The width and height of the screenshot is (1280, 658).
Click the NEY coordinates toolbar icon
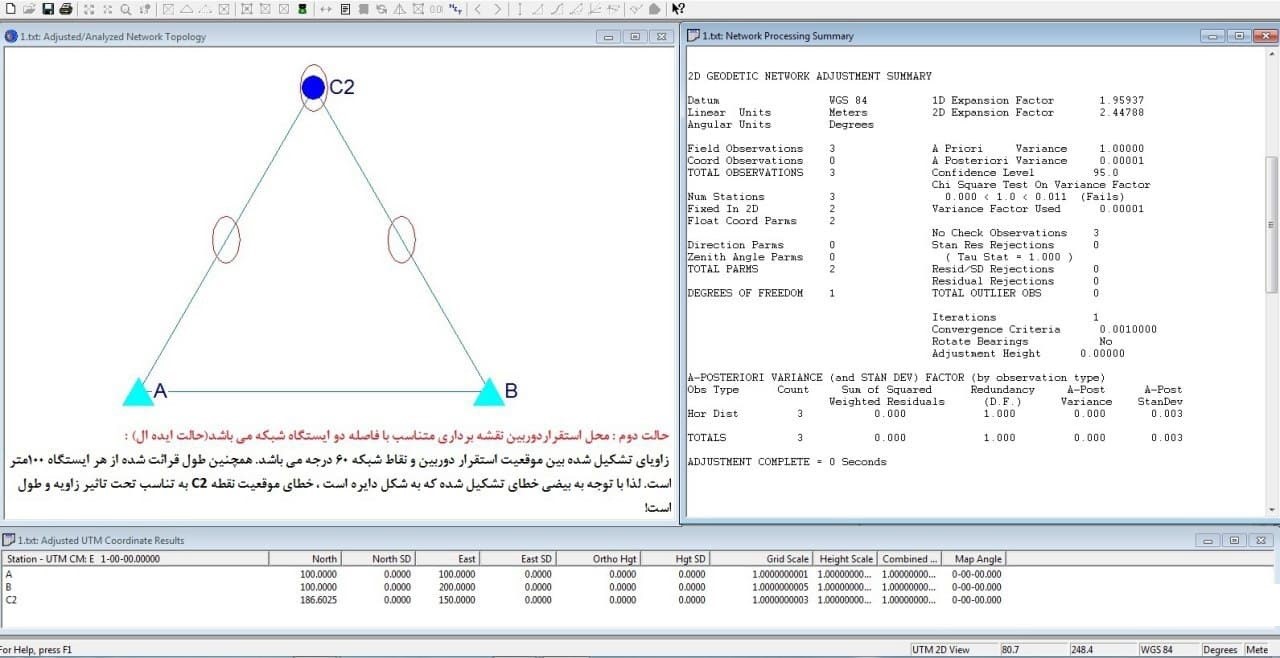(456, 9)
